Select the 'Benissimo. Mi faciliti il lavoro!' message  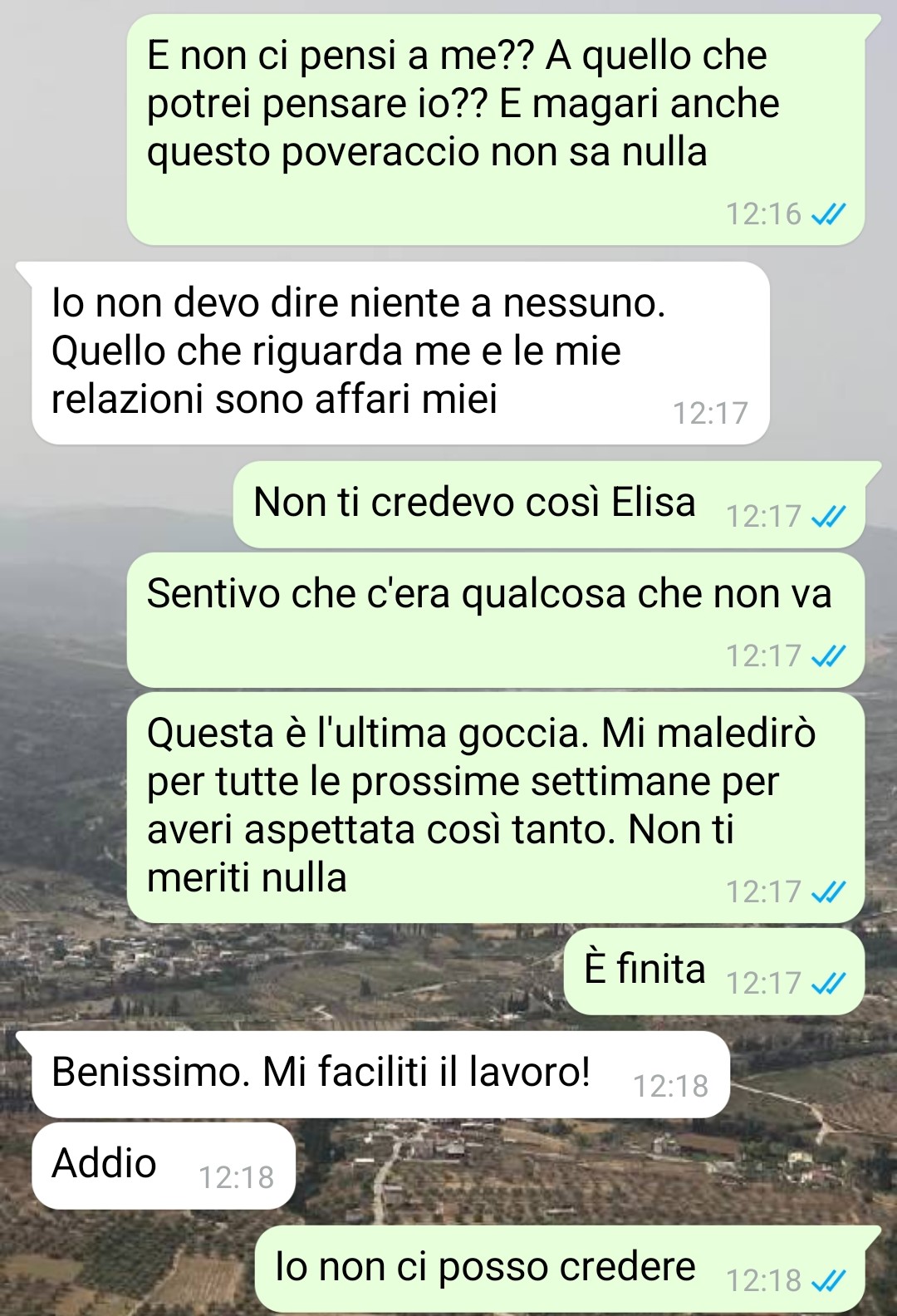pos(380,1074)
